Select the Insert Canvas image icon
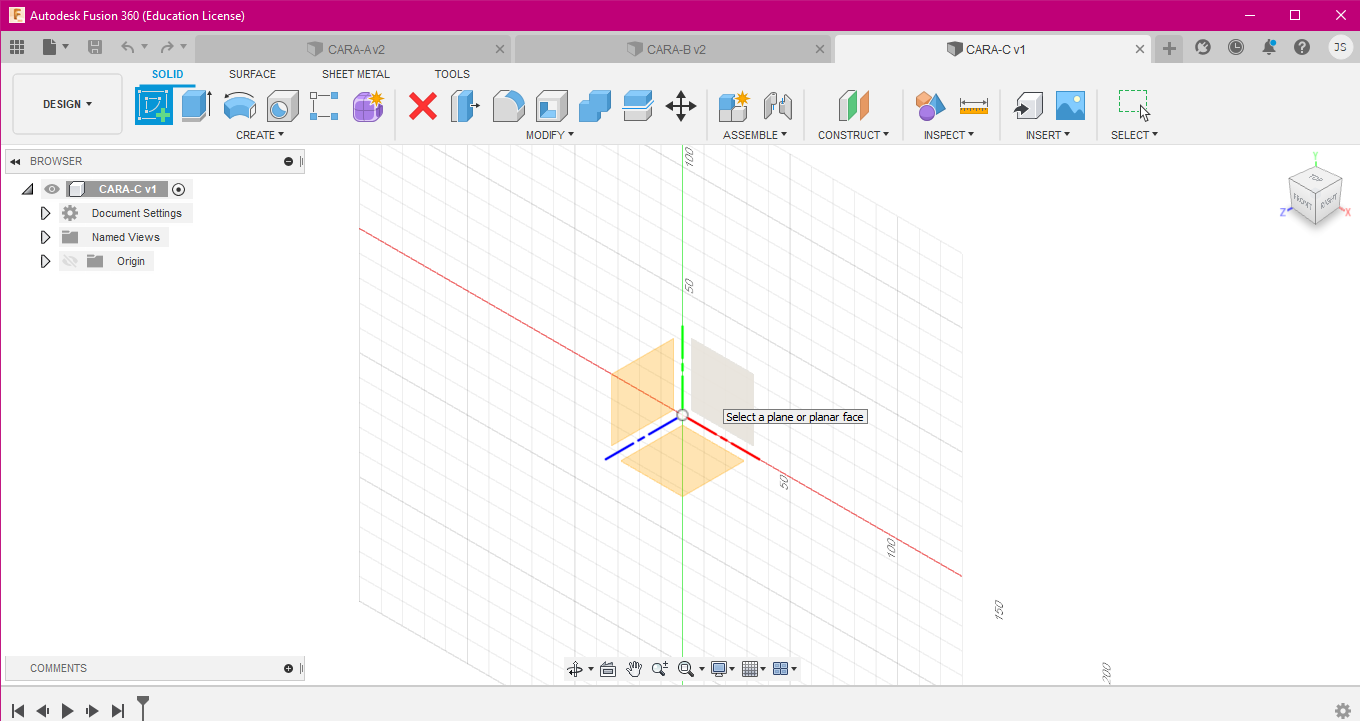Viewport: 1360px width, 721px height. pos(1070,105)
